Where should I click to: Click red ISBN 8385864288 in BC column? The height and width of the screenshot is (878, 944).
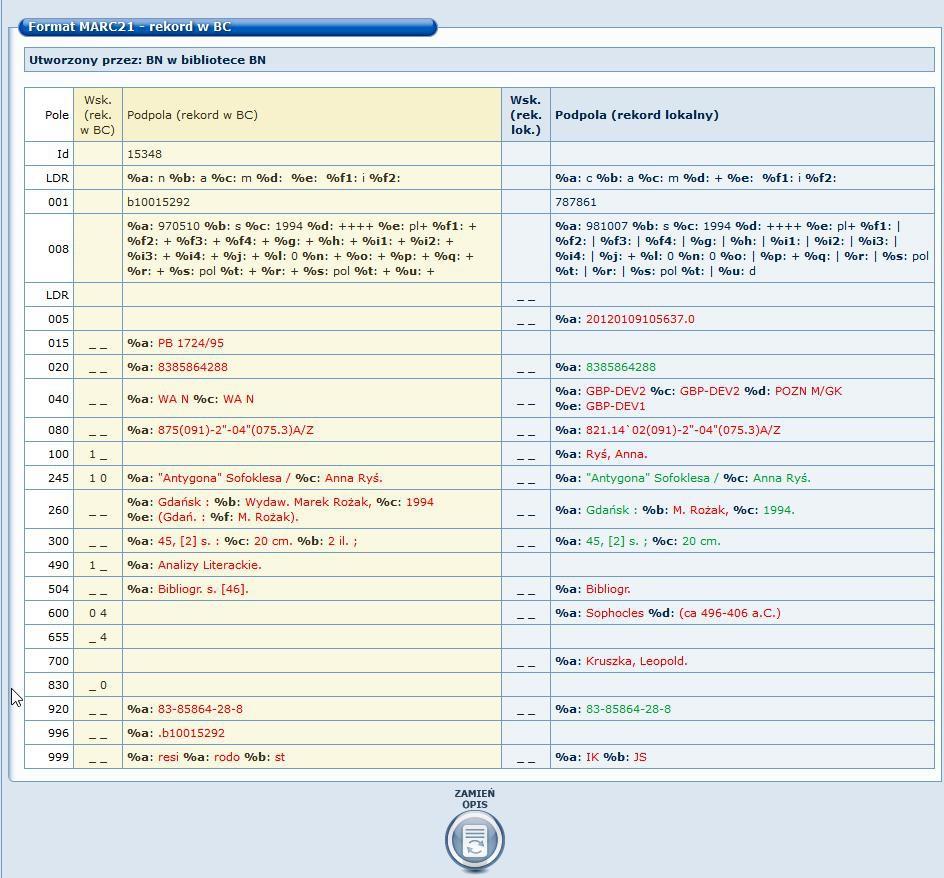[x=193, y=367]
